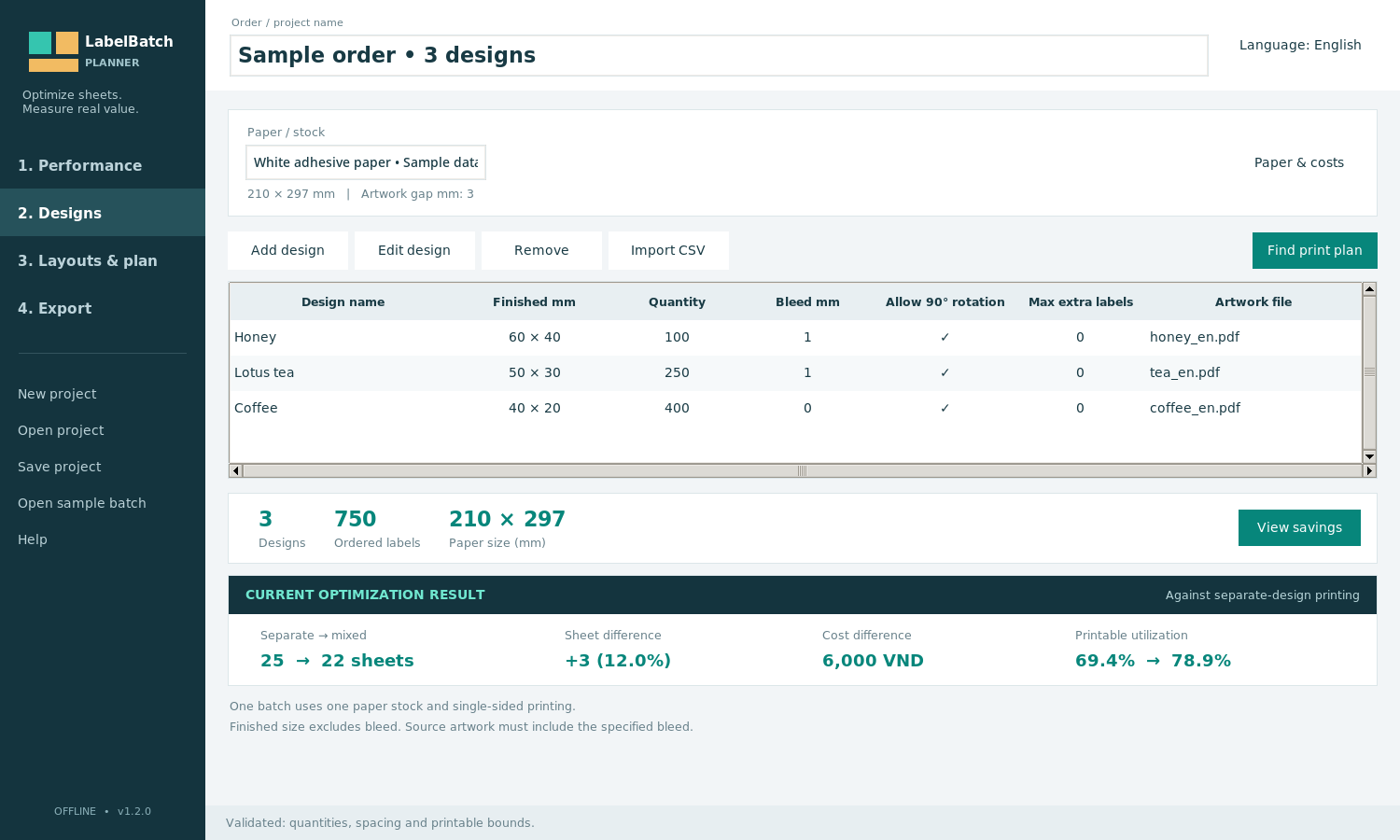The image size is (1400, 840).
Task: Click the LabelBatch logo icon
Action: coord(53,51)
